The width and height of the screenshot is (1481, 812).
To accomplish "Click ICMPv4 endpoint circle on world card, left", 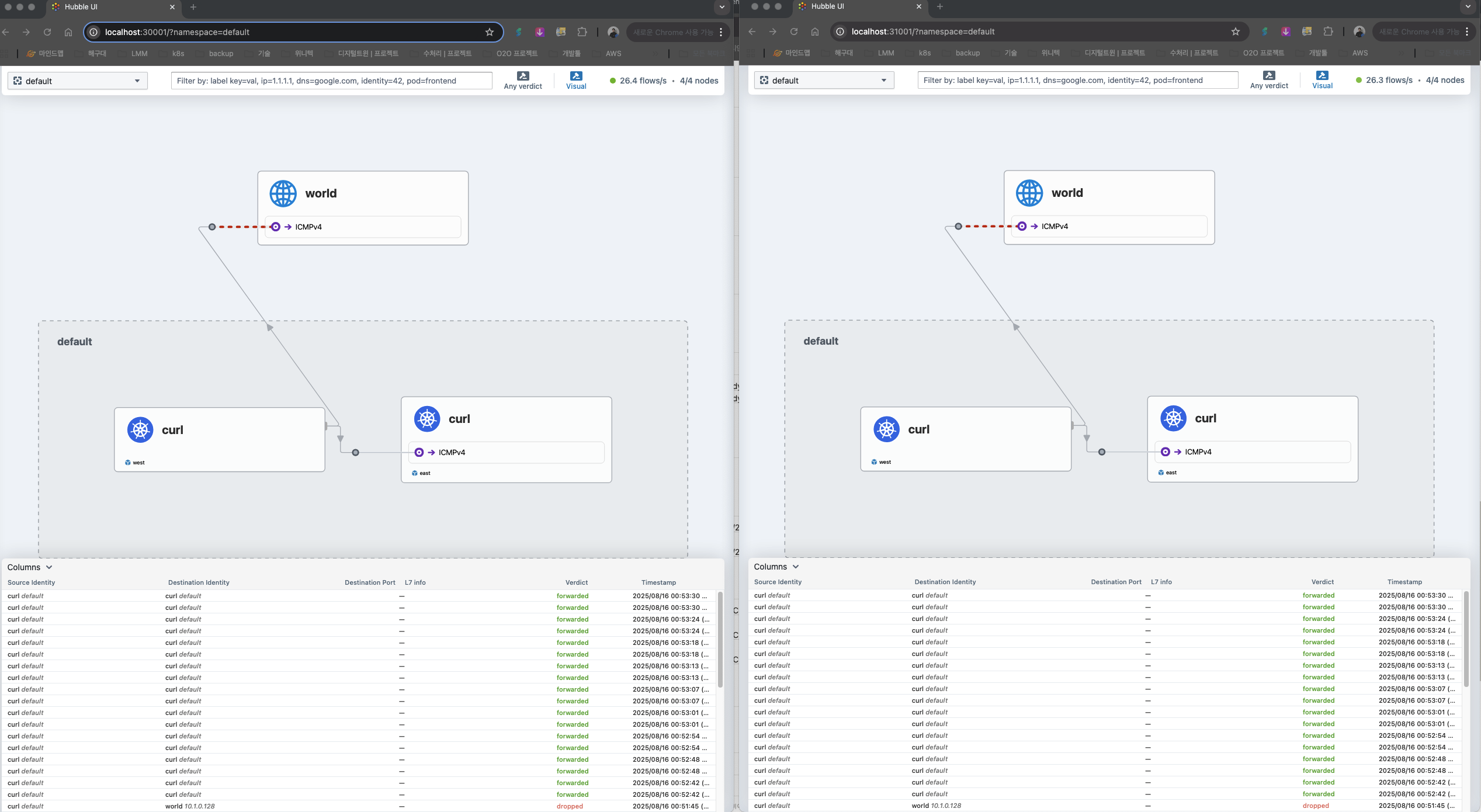I will coord(276,227).
